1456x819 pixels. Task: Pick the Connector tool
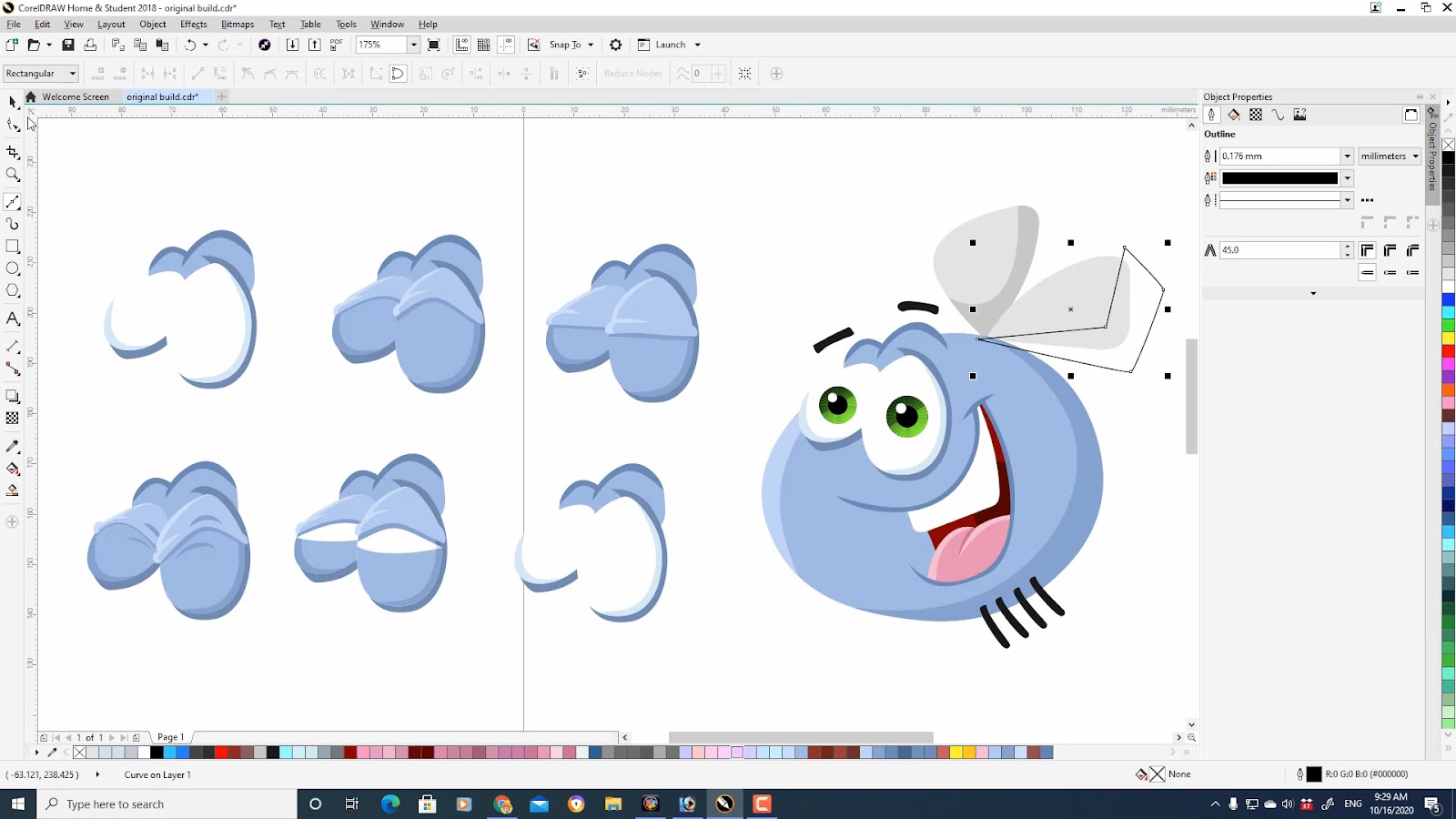[13, 369]
